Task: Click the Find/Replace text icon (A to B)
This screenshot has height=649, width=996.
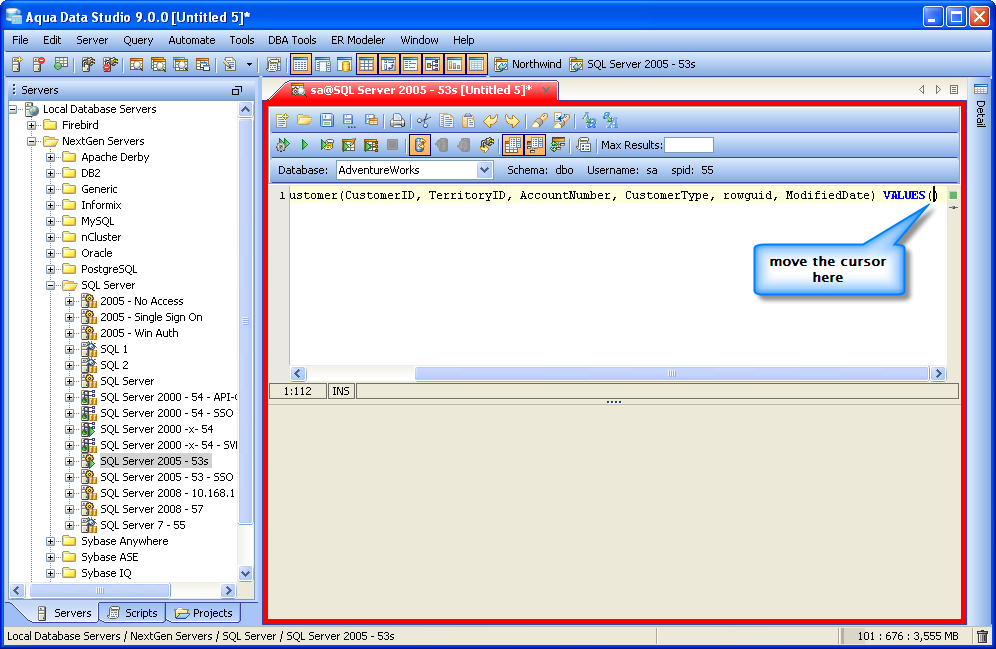Action: tap(589, 120)
